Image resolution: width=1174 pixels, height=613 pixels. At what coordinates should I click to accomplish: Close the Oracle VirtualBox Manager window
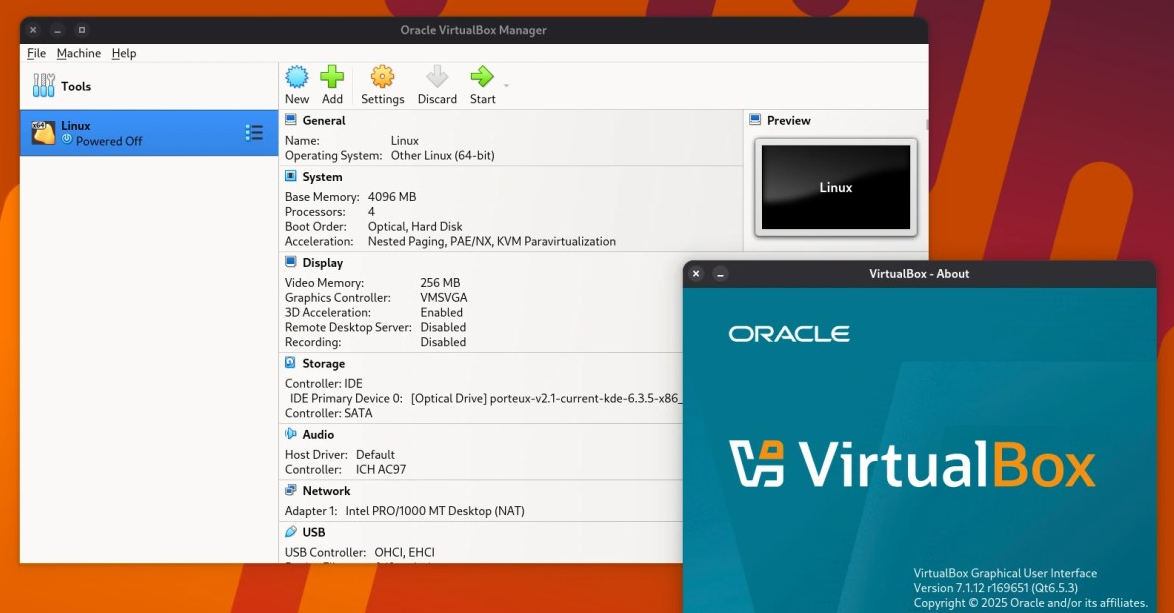click(x=33, y=30)
